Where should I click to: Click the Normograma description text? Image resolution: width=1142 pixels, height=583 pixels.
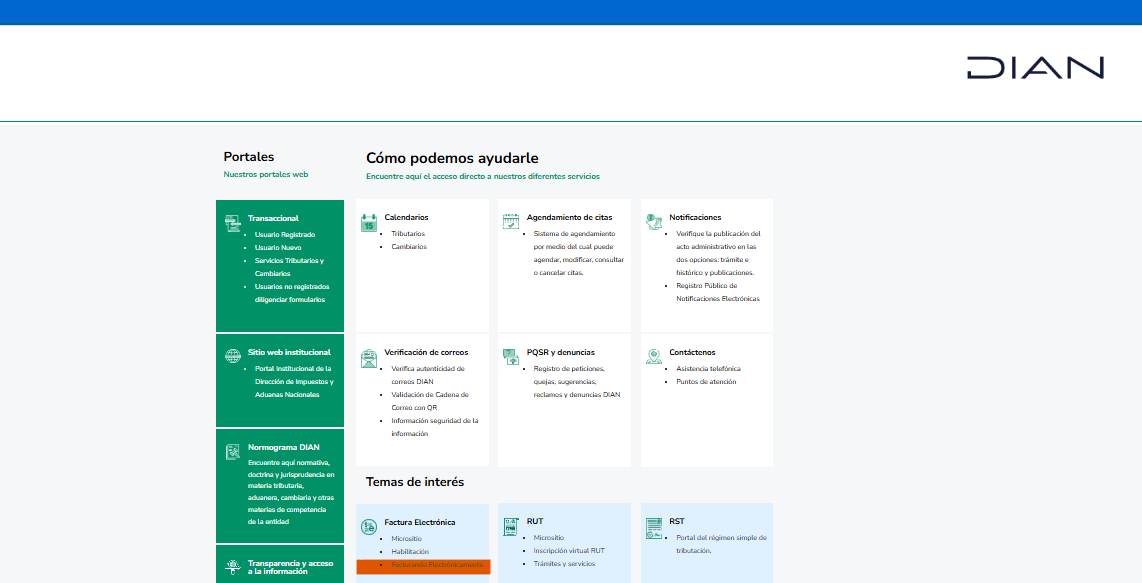tap(291, 492)
